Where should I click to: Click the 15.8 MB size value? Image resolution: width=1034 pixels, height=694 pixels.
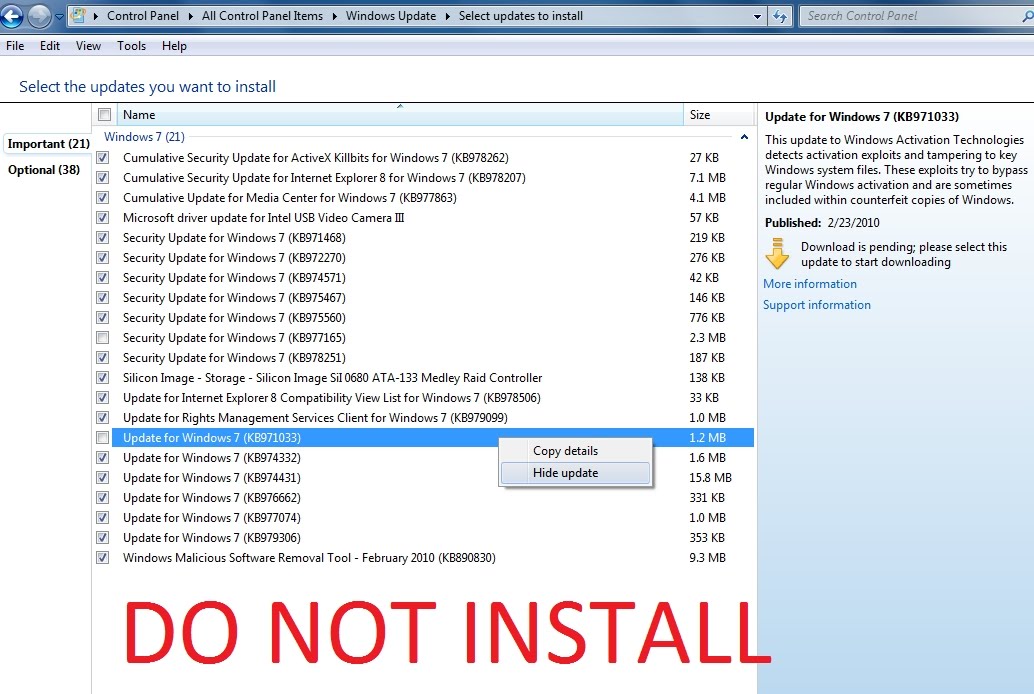click(x=710, y=478)
